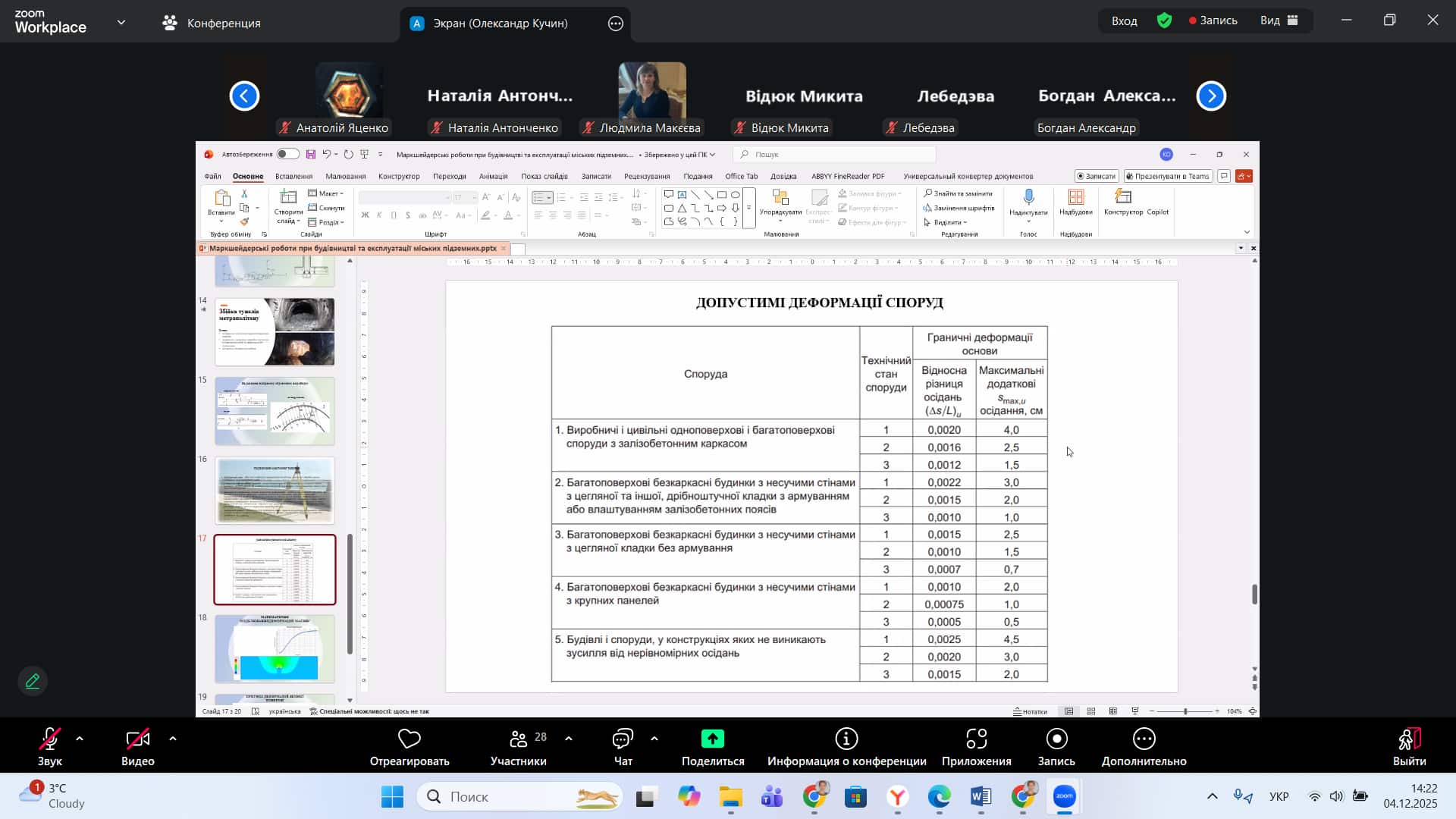Click the green security shield icon
1456x819 pixels.
click(x=1165, y=20)
